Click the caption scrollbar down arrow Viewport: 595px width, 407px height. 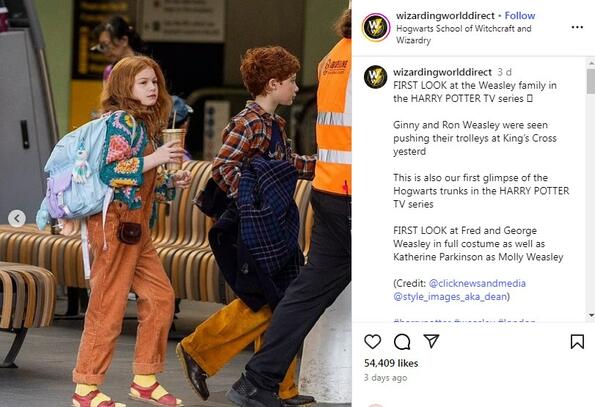tap(591, 315)
